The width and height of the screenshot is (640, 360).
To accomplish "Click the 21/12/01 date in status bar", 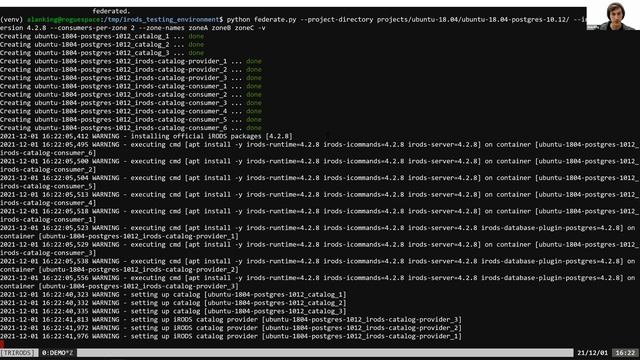I will [592, 353].
